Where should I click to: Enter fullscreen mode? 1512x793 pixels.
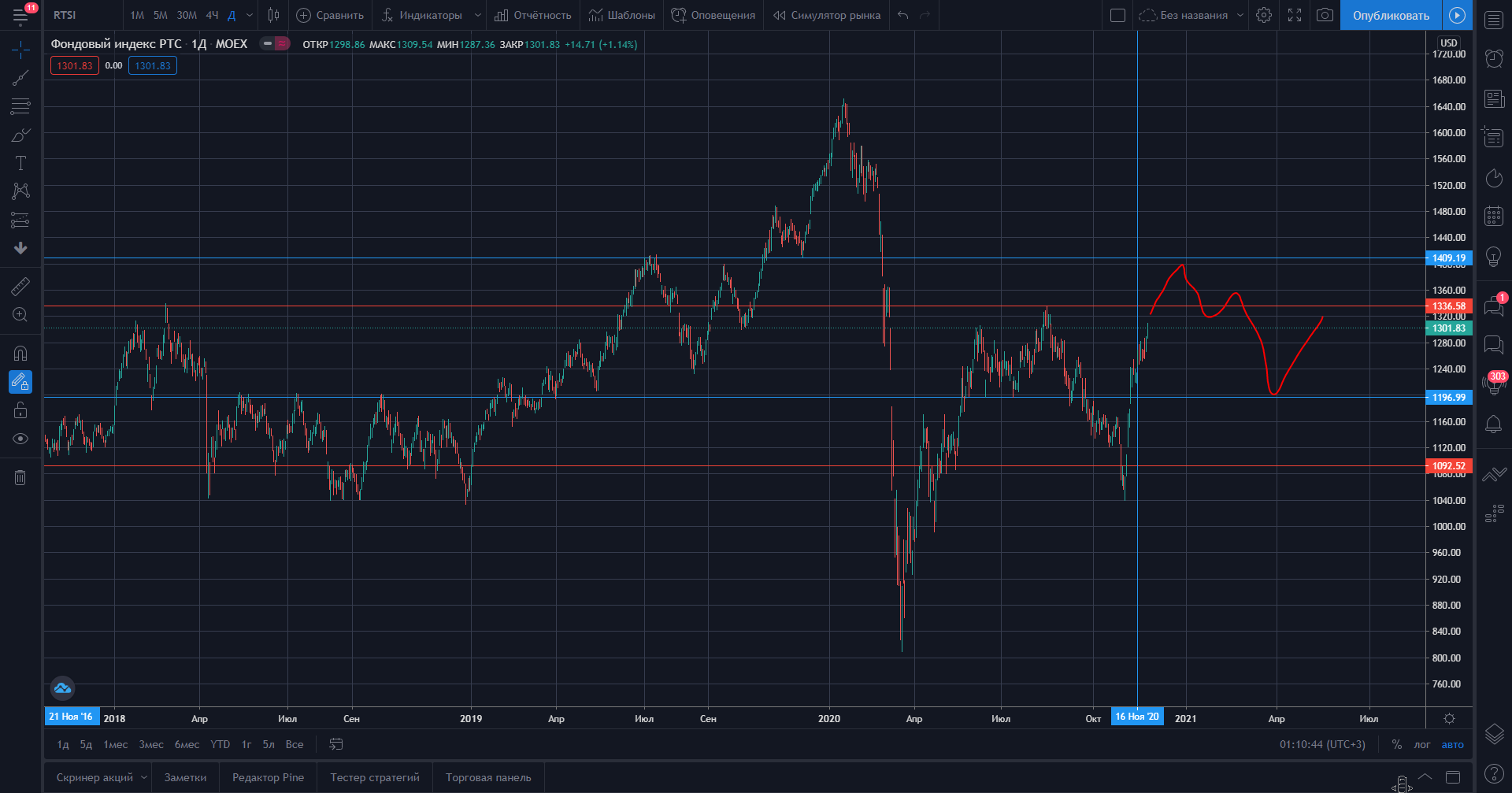click(1295, 15)
